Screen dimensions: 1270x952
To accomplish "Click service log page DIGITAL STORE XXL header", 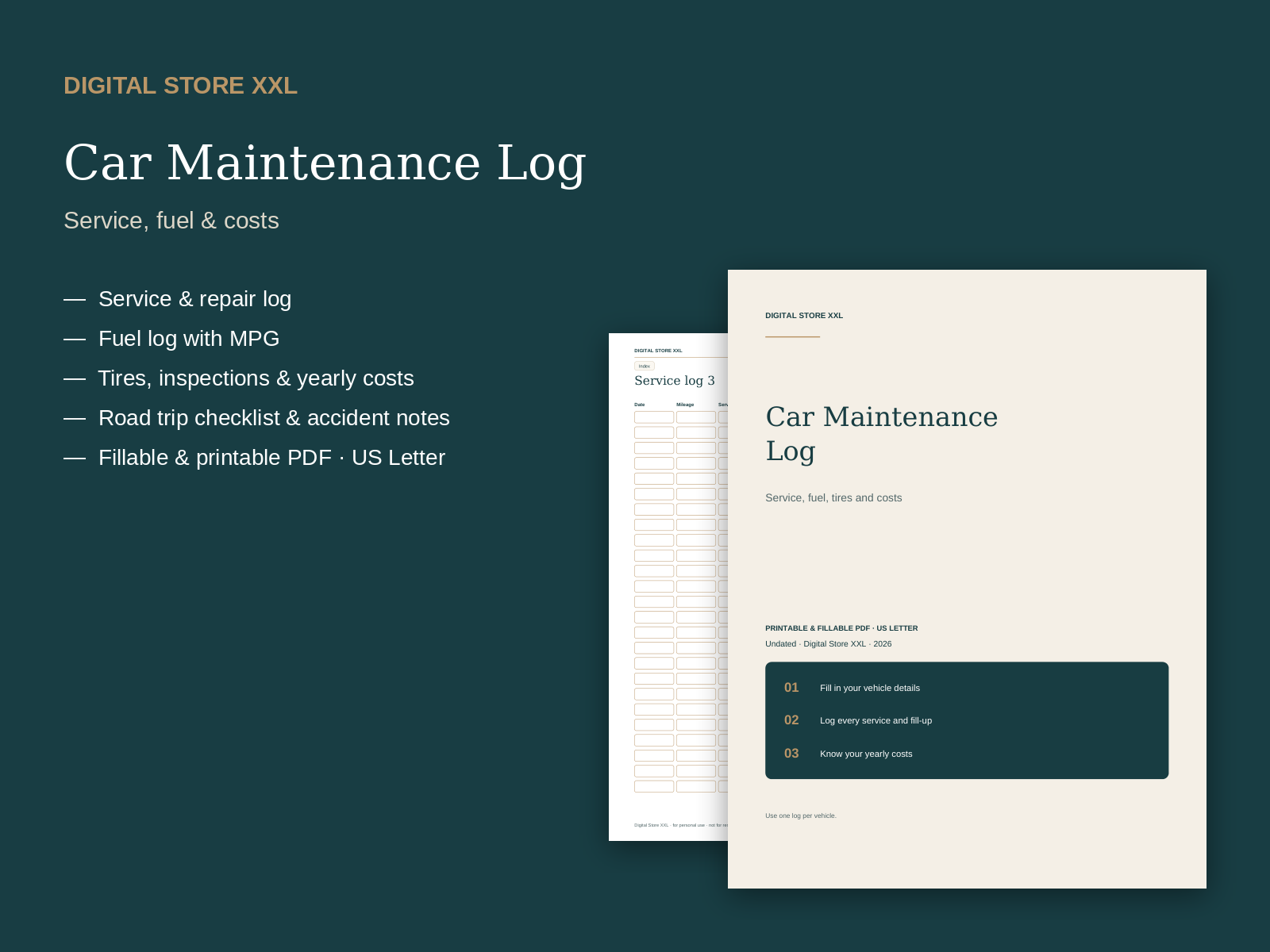I will pos(658,351).
